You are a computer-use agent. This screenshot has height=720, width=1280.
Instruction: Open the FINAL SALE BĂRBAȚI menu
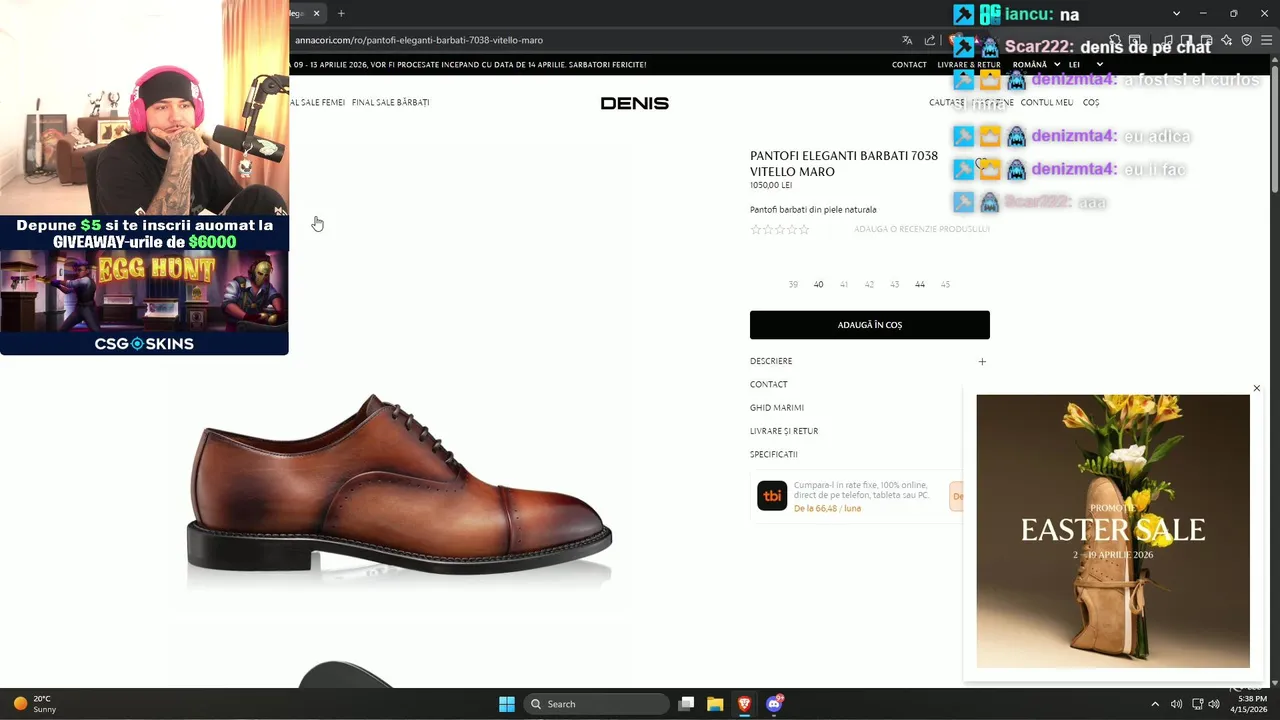[390, 102]
